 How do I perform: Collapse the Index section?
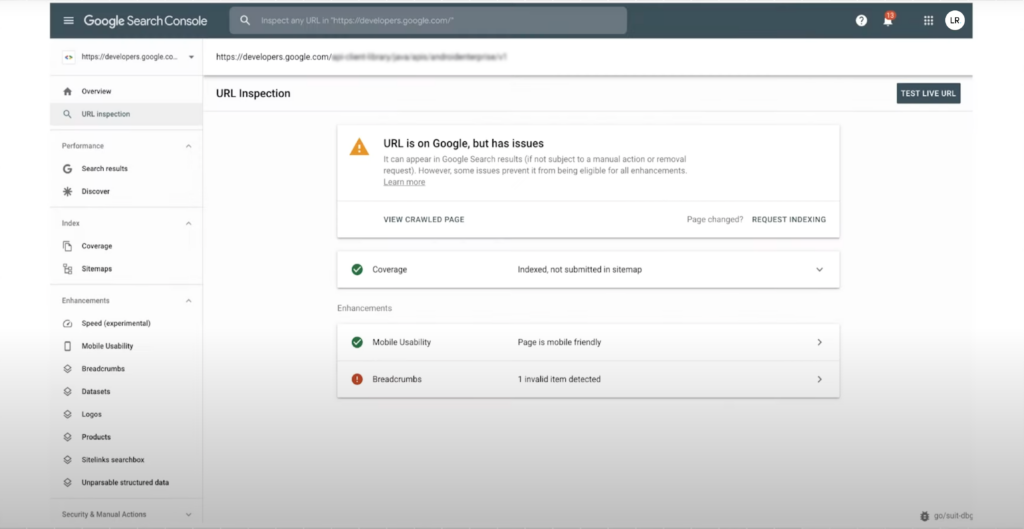tap(189, 223)
